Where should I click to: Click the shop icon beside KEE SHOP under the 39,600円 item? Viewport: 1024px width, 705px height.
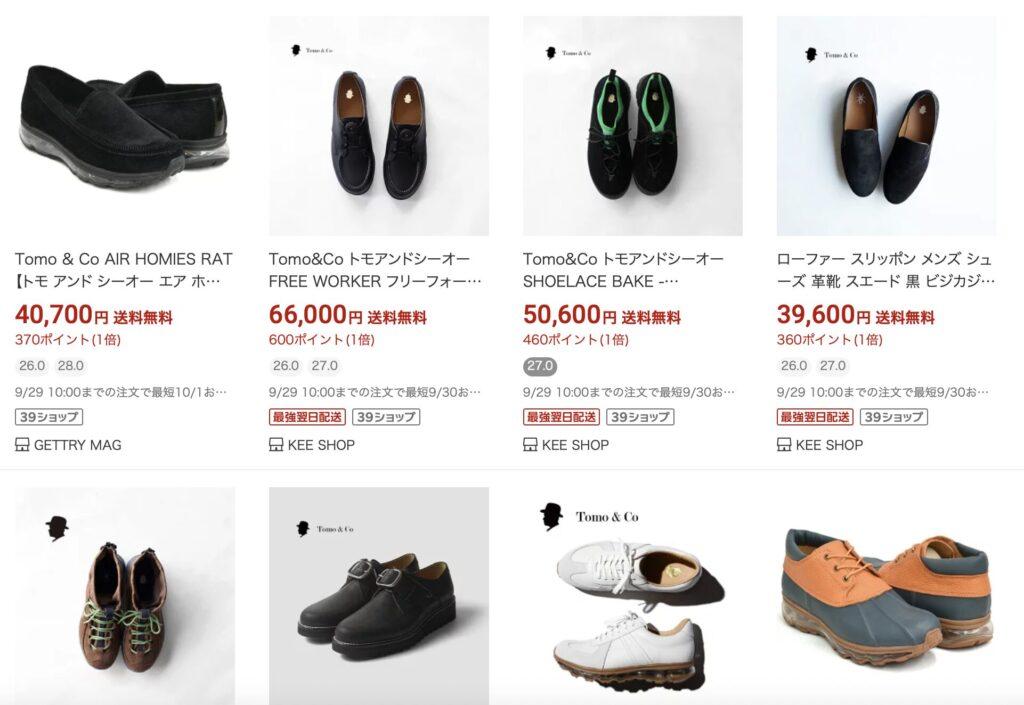tap(784, 445)
